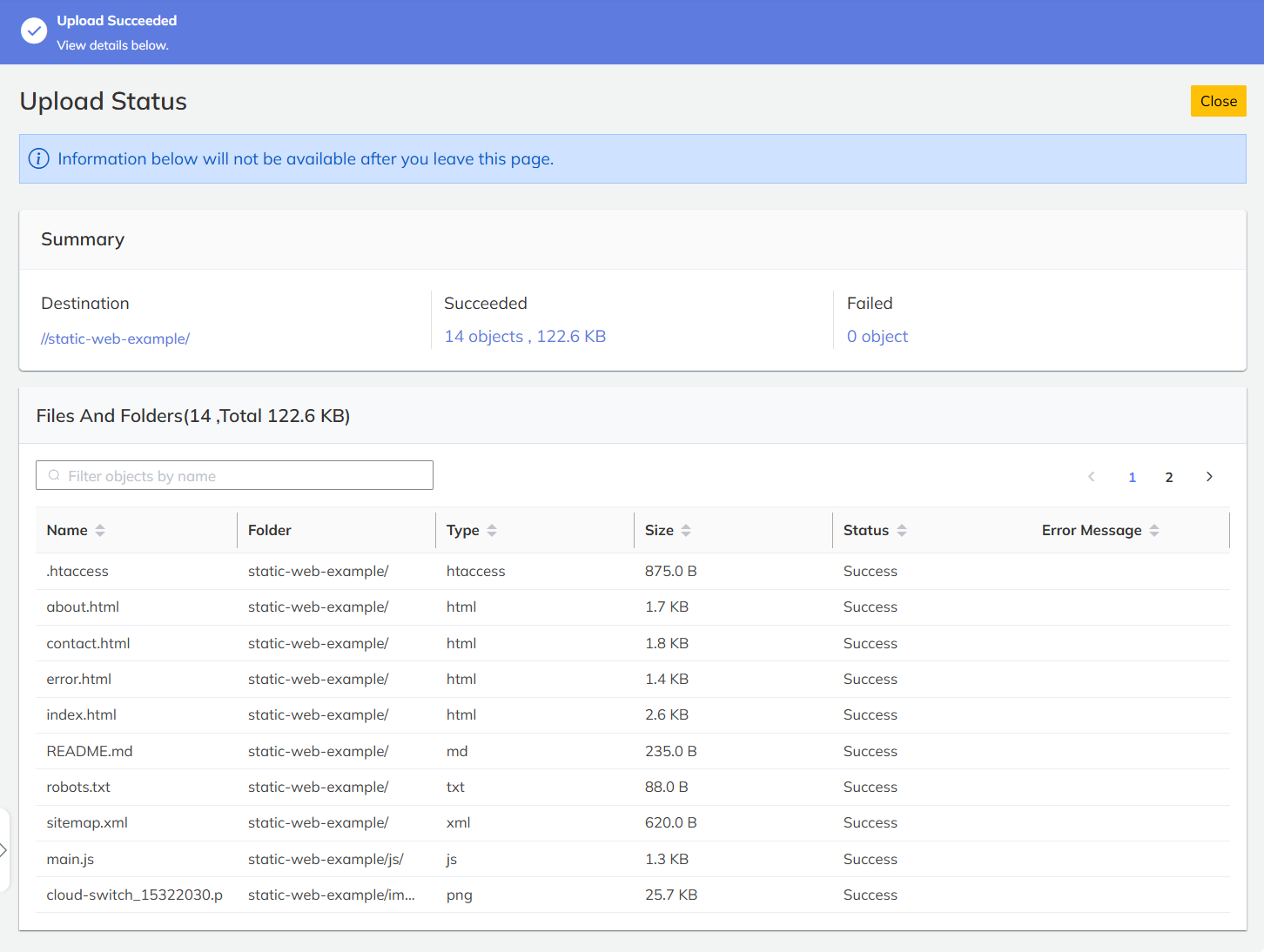Click the search magnifier icon

pos(54,475)
